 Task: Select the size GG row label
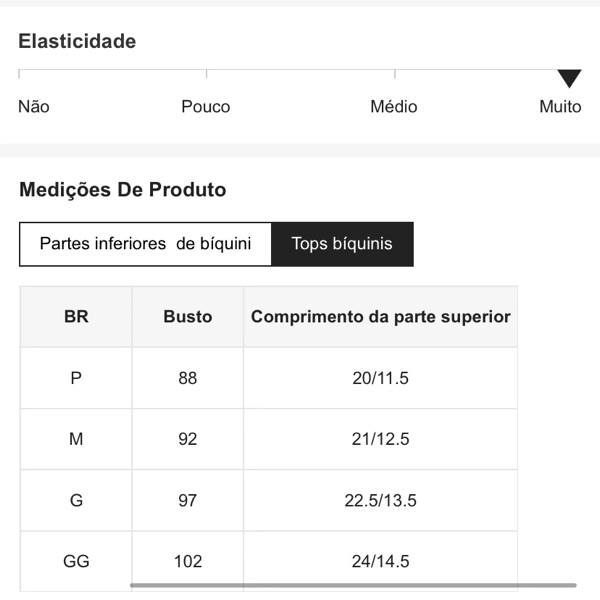coord(76,561)
